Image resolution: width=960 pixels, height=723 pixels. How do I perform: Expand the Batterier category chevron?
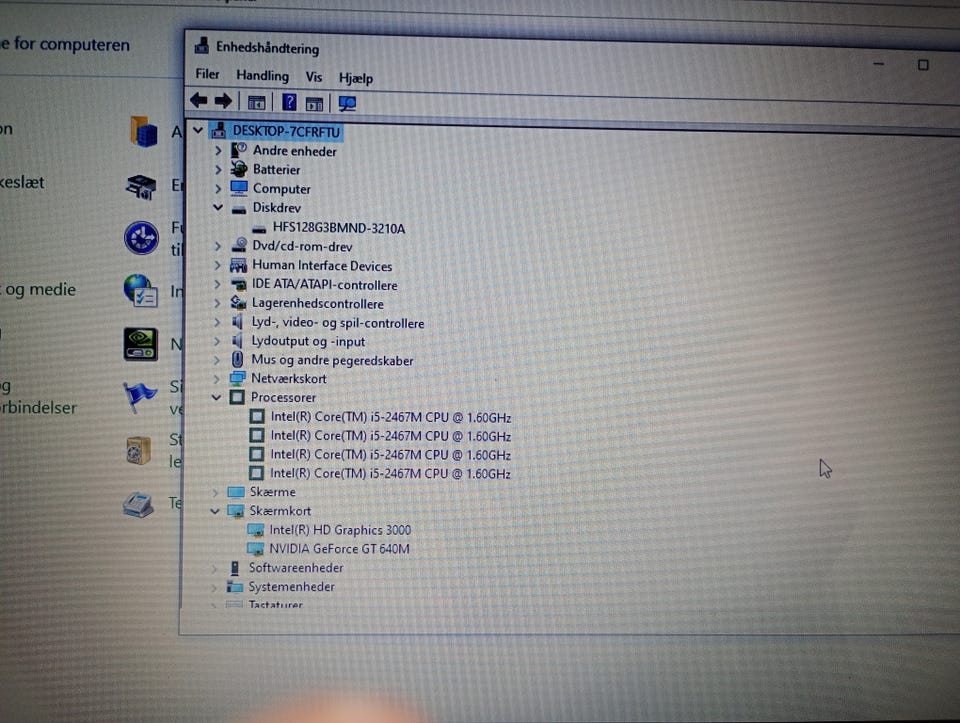[218, 170]
